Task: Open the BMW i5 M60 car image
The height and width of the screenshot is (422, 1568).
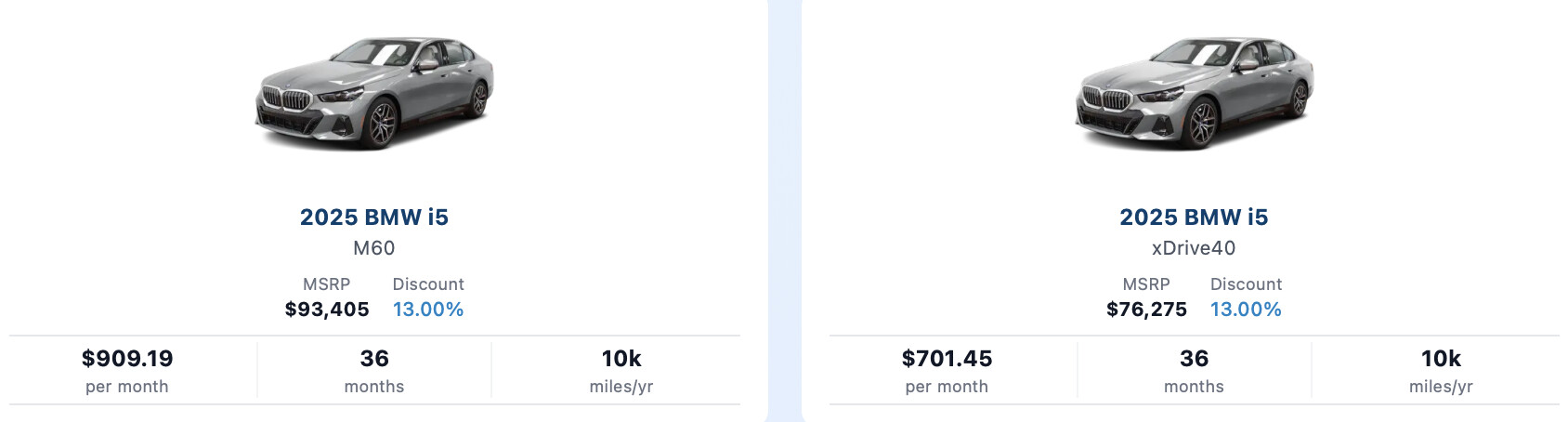Action: pyautogui.click(x=374, y=93)
